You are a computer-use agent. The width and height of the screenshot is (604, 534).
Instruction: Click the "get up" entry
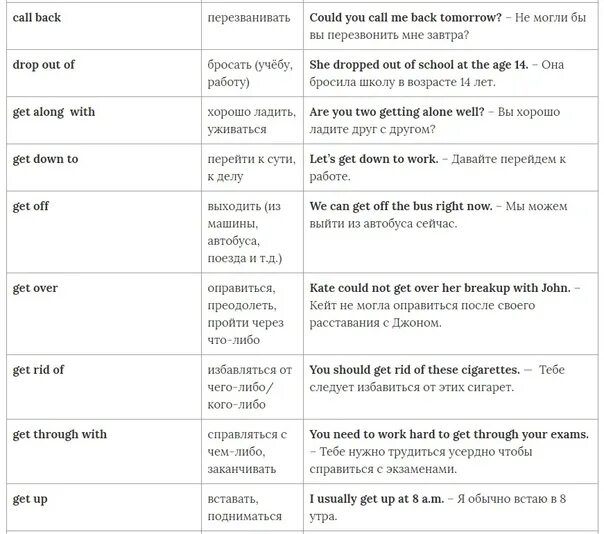pos(30,499)
